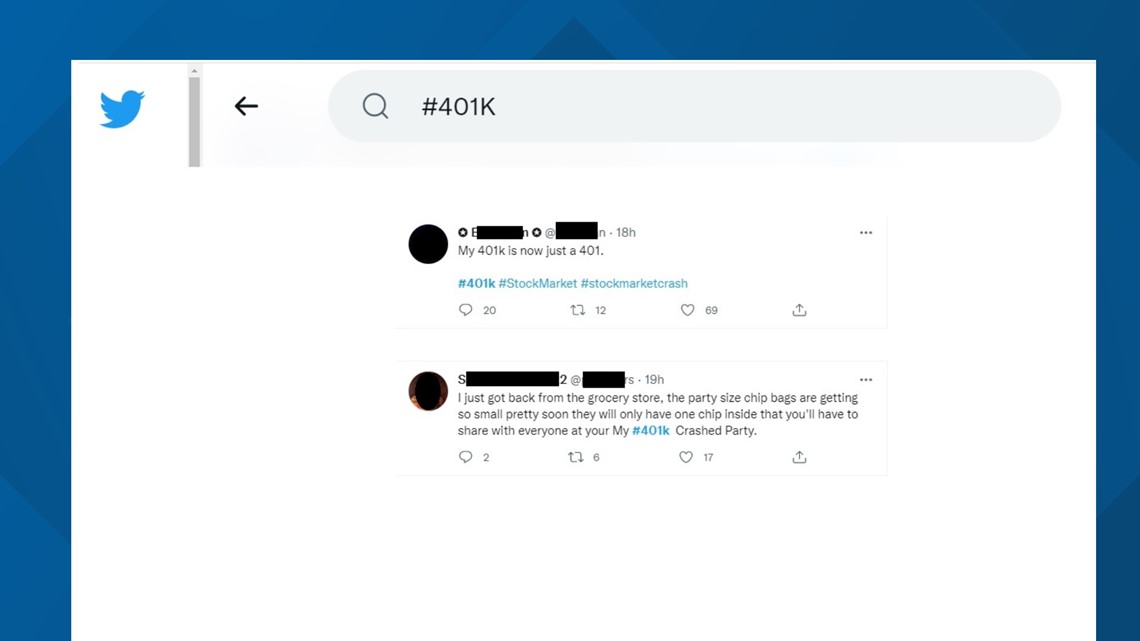
Task: Click the #401K search field
Action: 694,106
